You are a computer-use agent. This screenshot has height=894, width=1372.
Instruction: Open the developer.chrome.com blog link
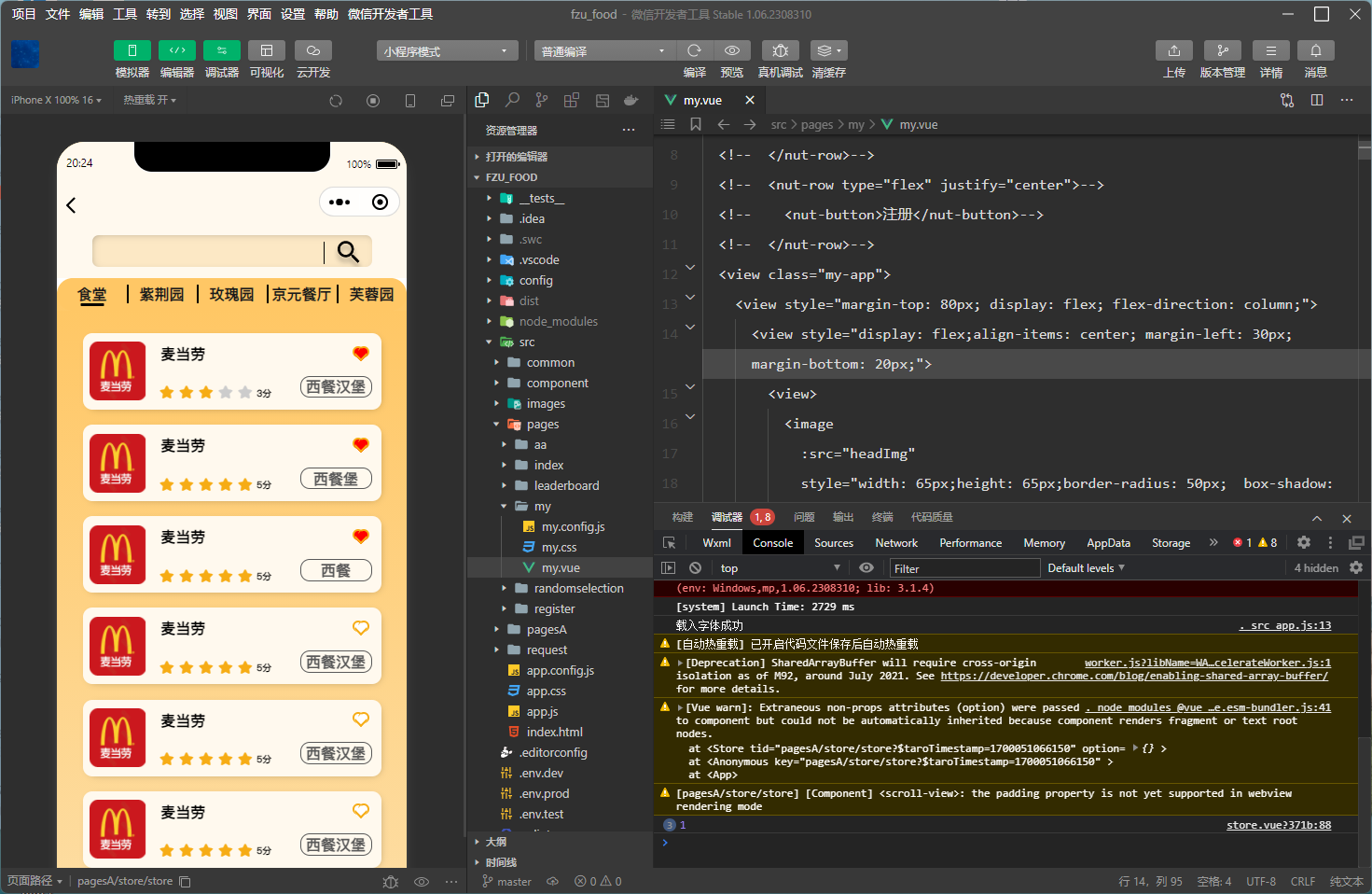click(x=1134, y=676)
